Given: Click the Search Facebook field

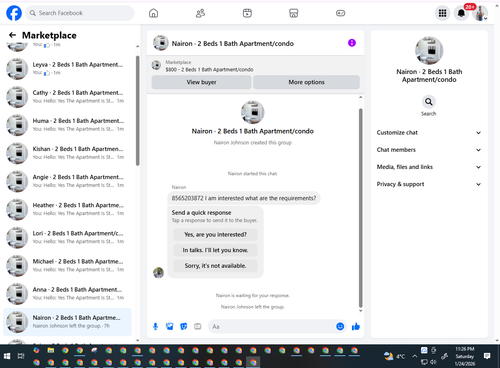Looking at the screenshot, I should (80, 13).
